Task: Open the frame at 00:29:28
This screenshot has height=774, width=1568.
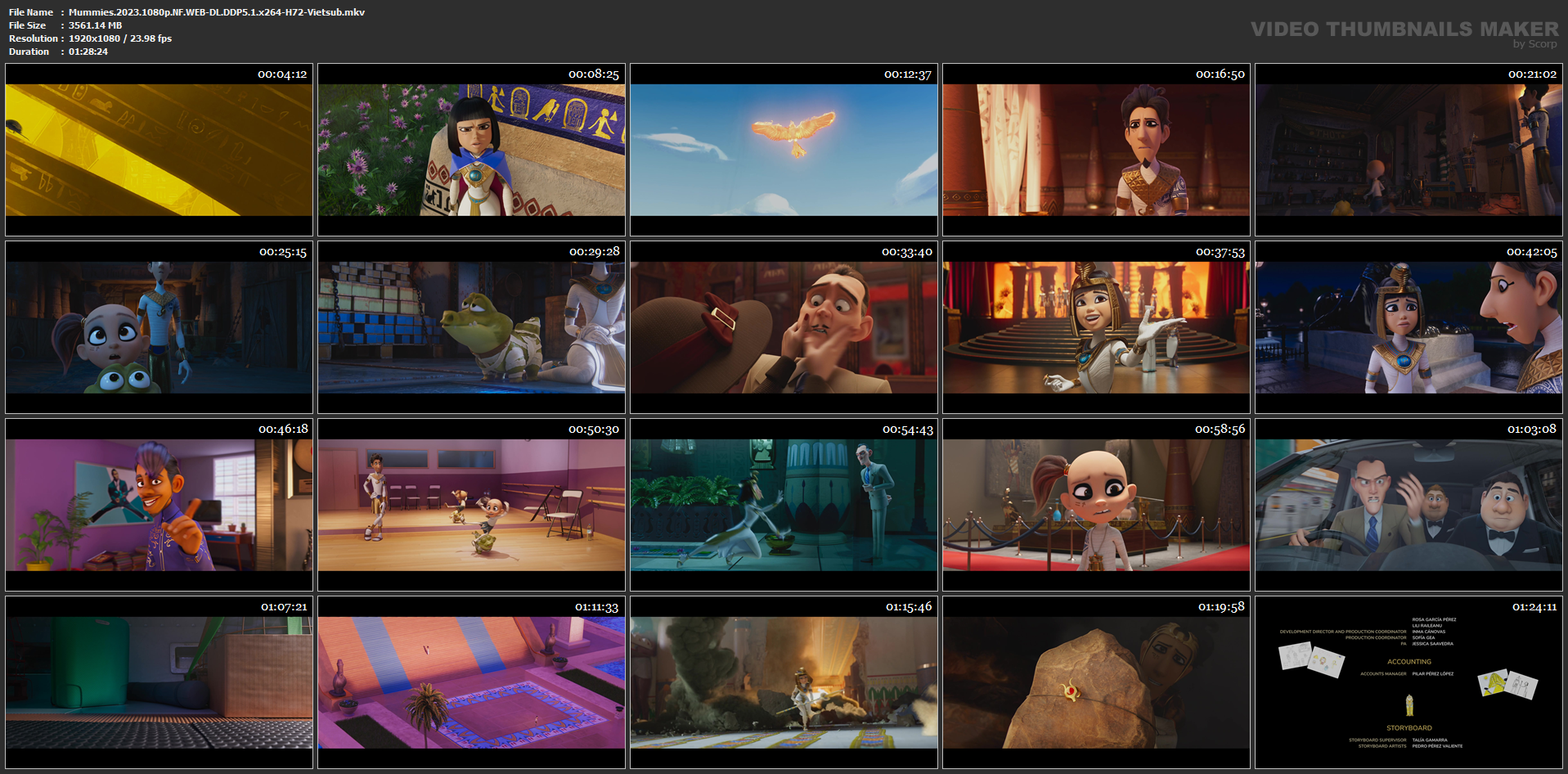Action: point(472,327)
